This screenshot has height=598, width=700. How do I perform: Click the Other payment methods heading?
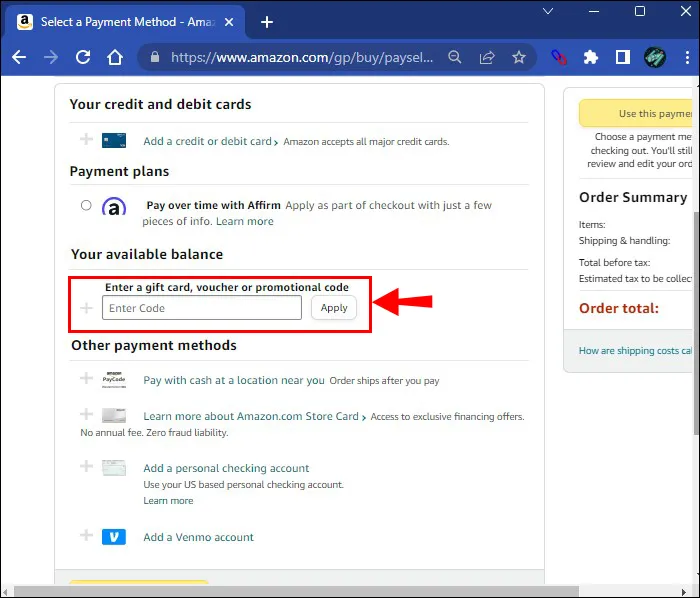154,345
